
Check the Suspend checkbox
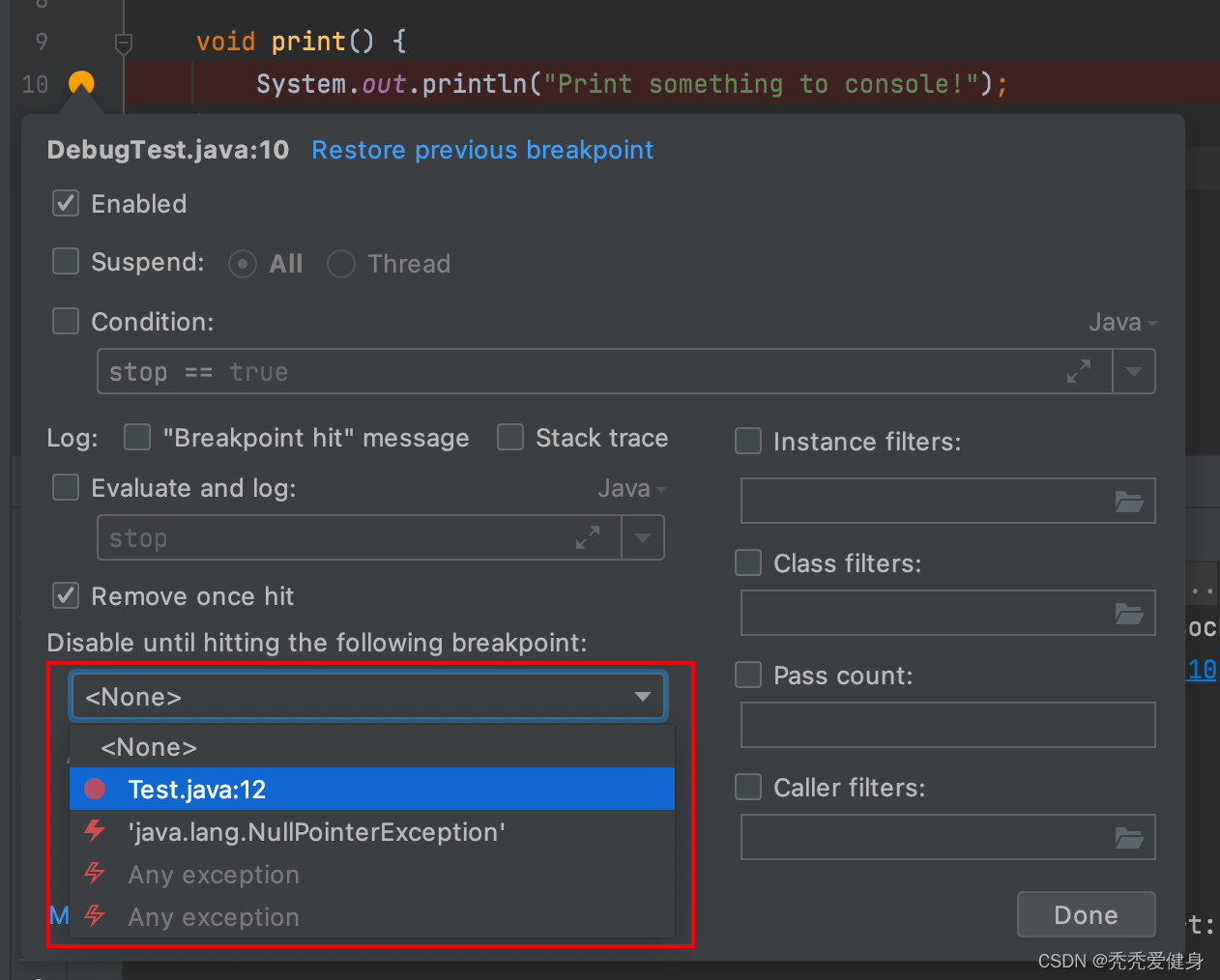(x=66, y=262)
